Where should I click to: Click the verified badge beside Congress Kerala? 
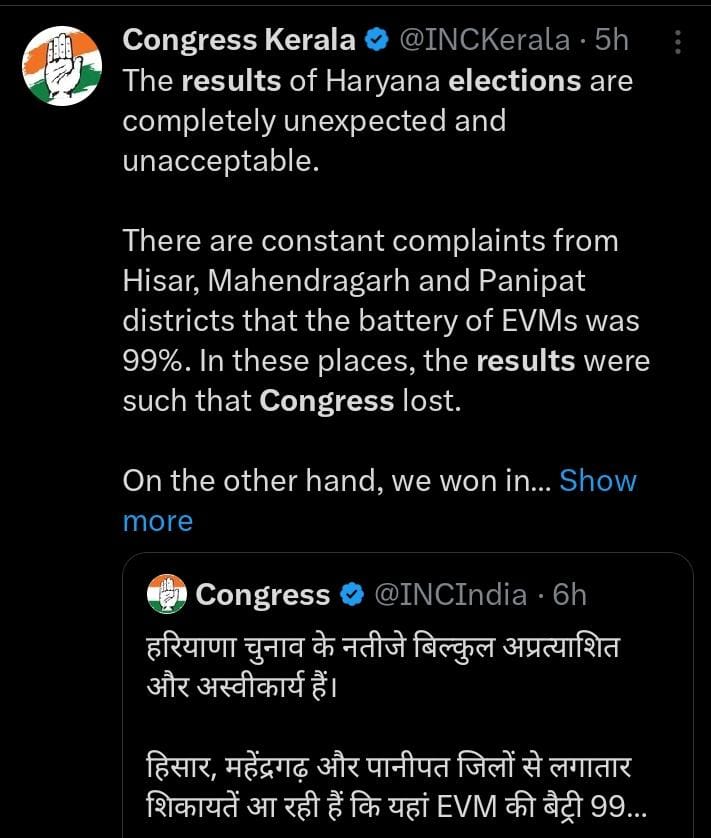click(x=377, y=41)
